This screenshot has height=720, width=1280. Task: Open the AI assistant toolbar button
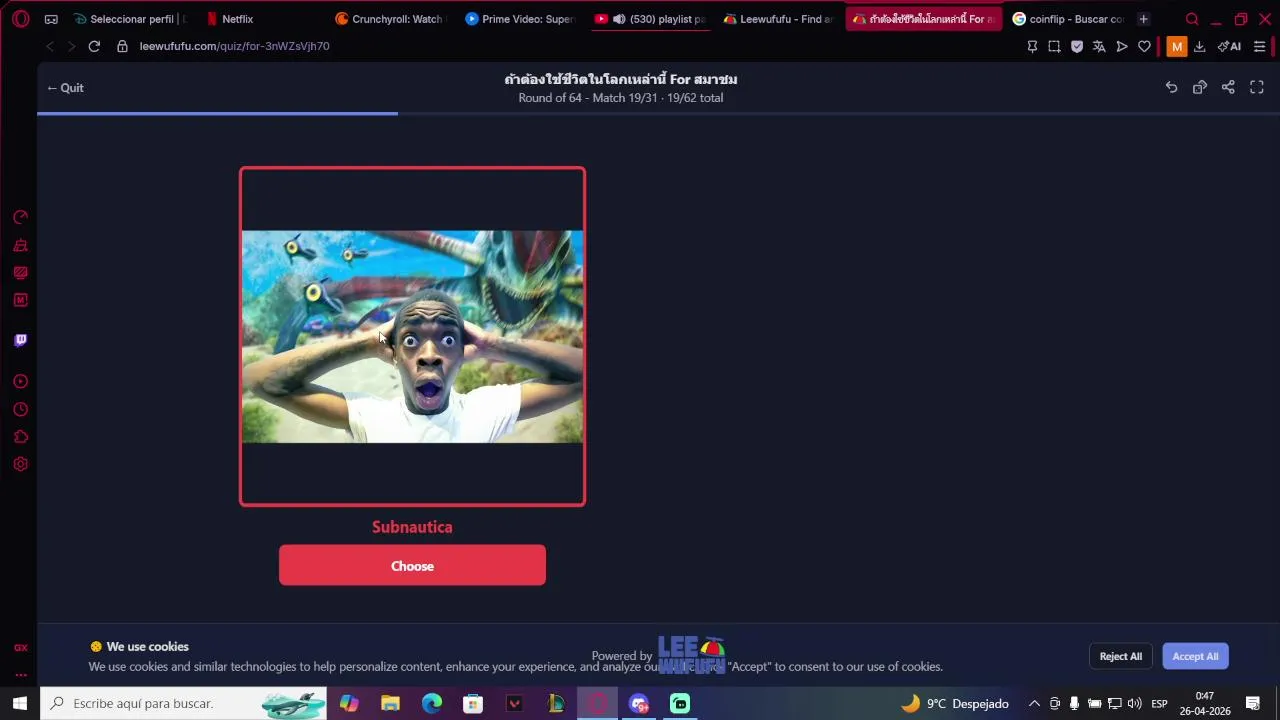pyautogui.click(x=1229, y=46)
